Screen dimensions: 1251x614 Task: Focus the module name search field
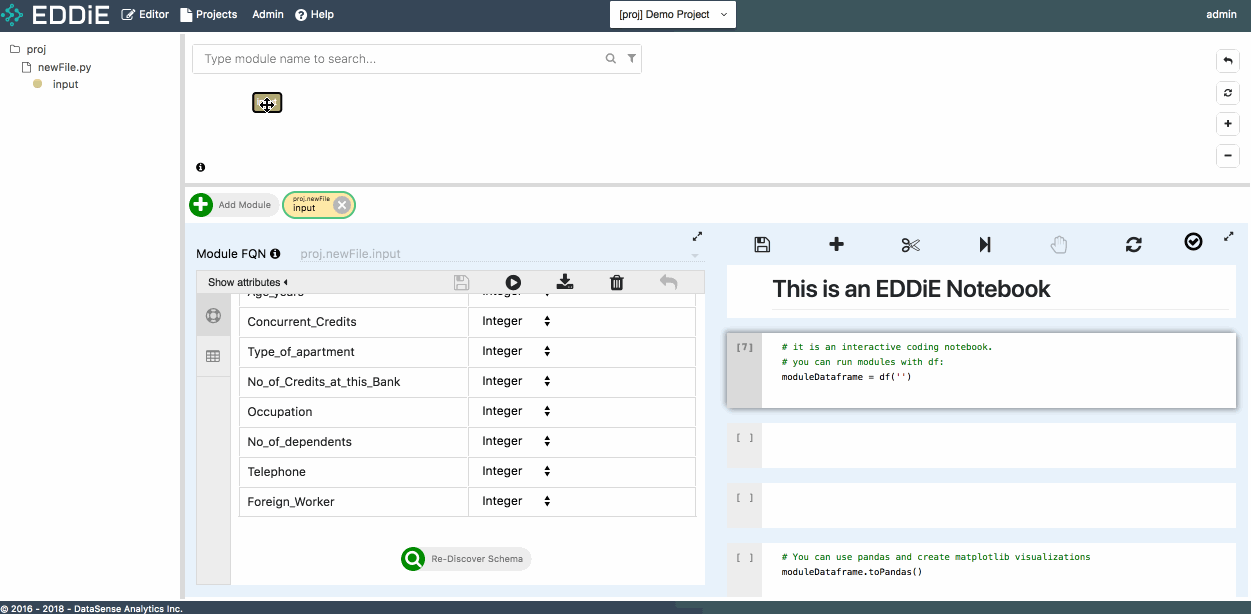(400, 59)
